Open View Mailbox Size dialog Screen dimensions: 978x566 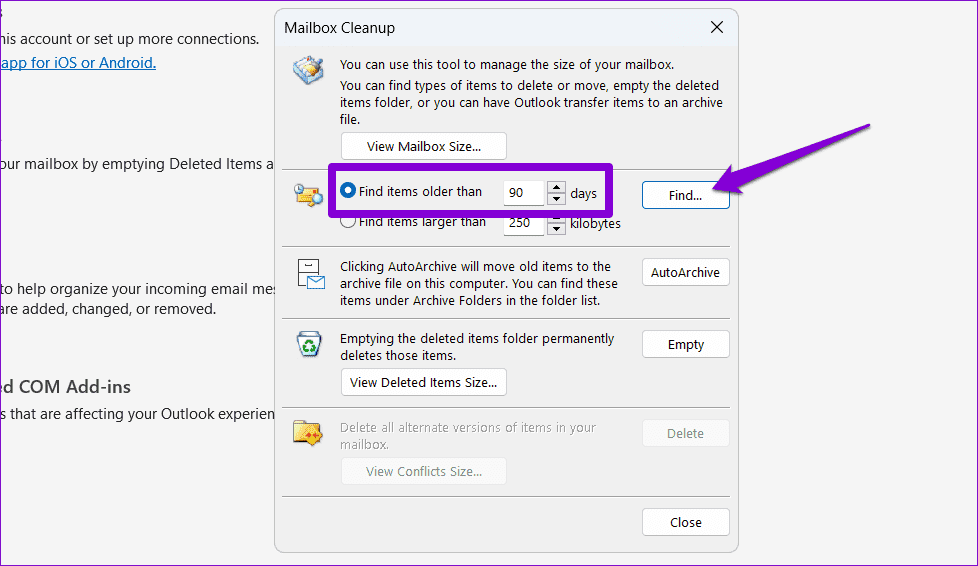[x=424, y=146]
